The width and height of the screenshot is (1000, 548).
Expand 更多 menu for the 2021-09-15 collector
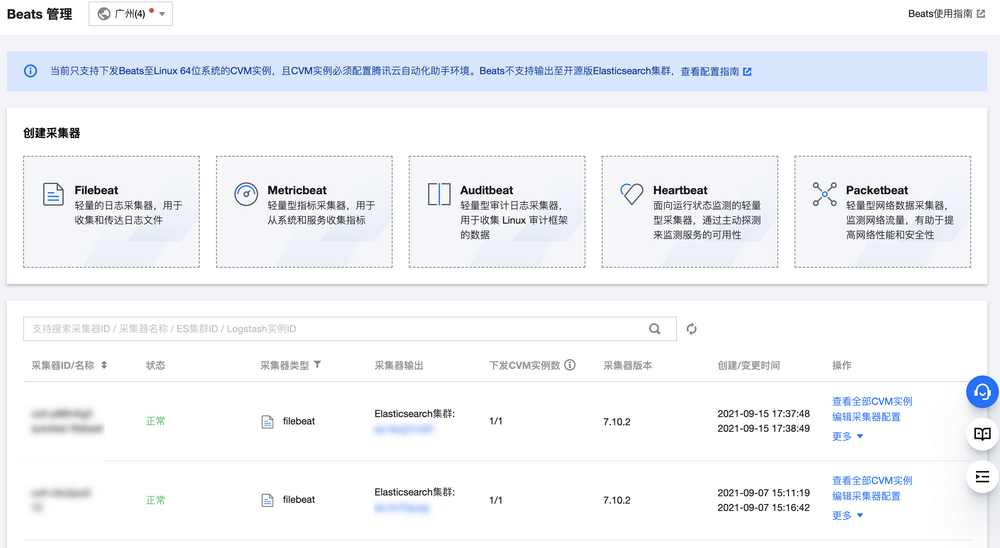(x=848, y=436)
